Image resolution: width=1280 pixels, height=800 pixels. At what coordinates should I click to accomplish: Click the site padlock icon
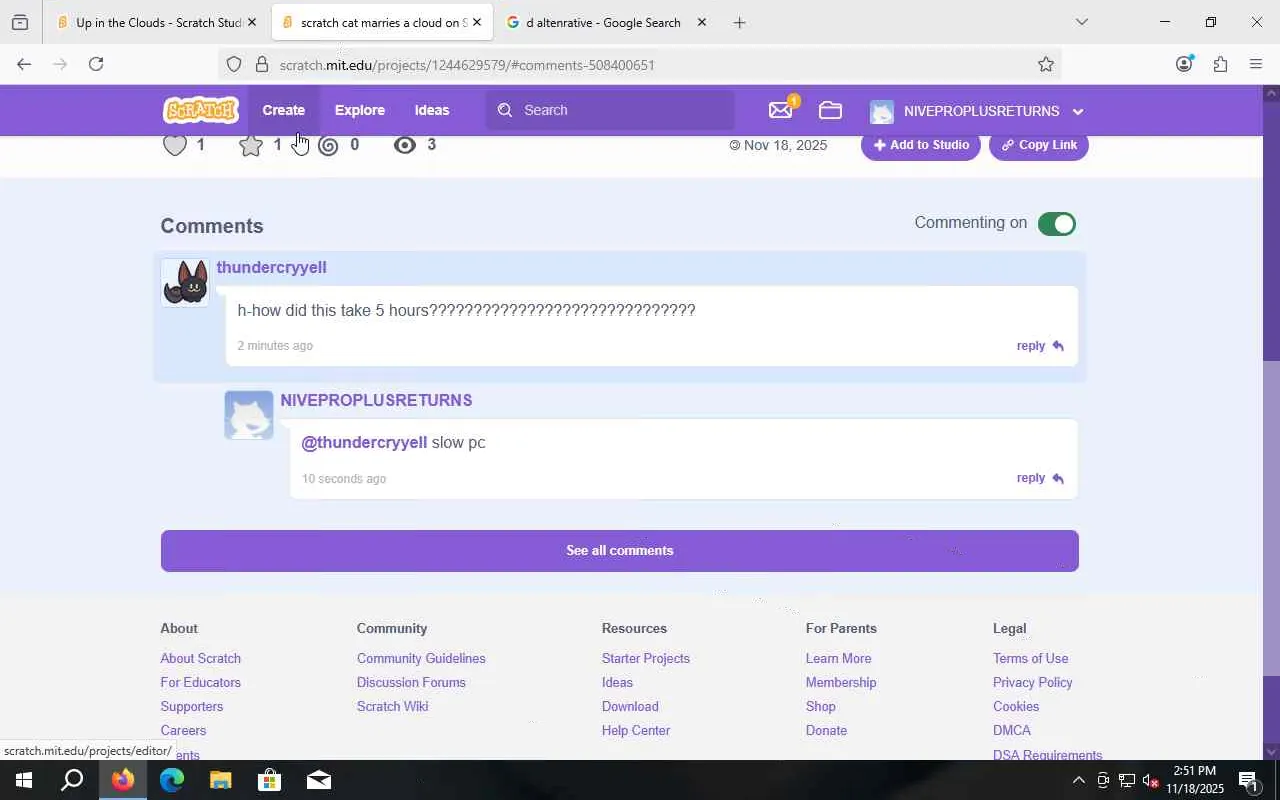(262, 65)
